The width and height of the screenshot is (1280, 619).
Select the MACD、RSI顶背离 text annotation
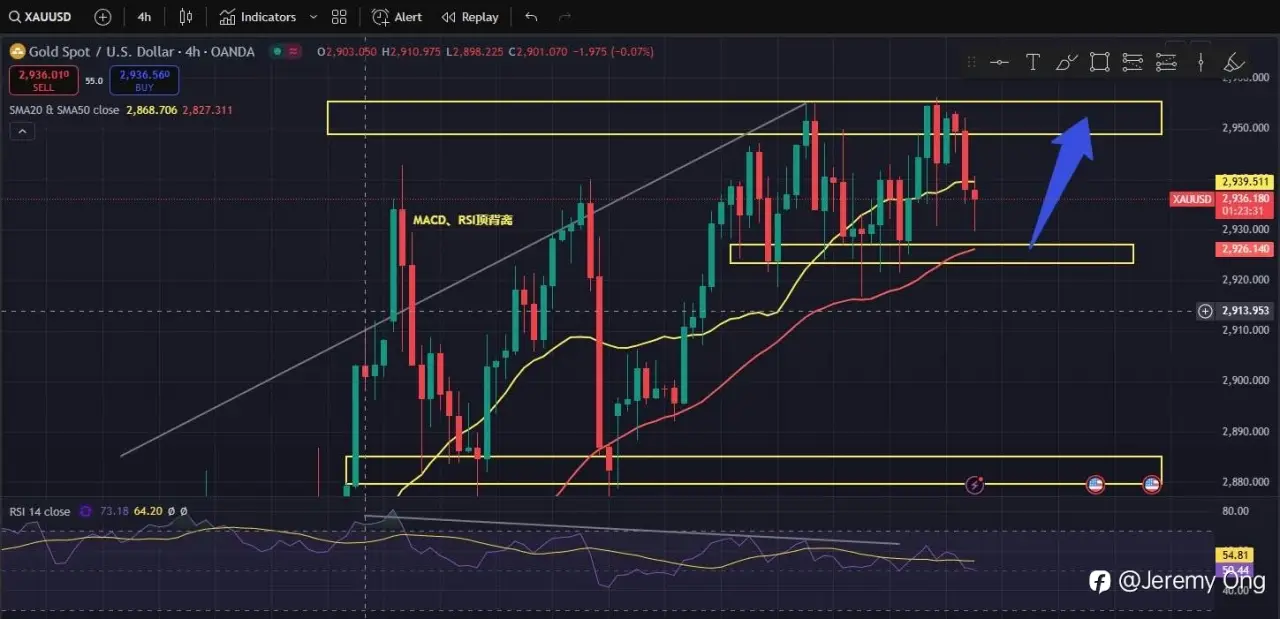(x=462, y=220)
